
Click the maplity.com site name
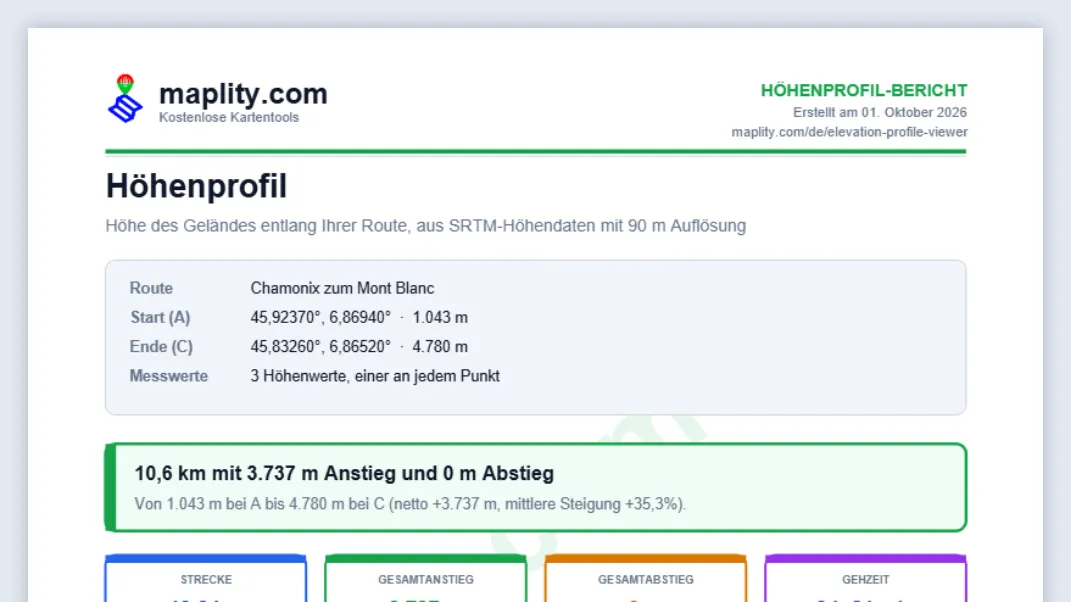243,94
